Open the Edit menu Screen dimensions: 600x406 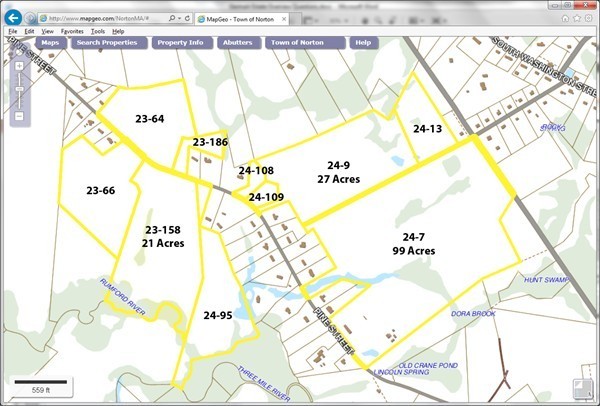[x=29, y=31]
